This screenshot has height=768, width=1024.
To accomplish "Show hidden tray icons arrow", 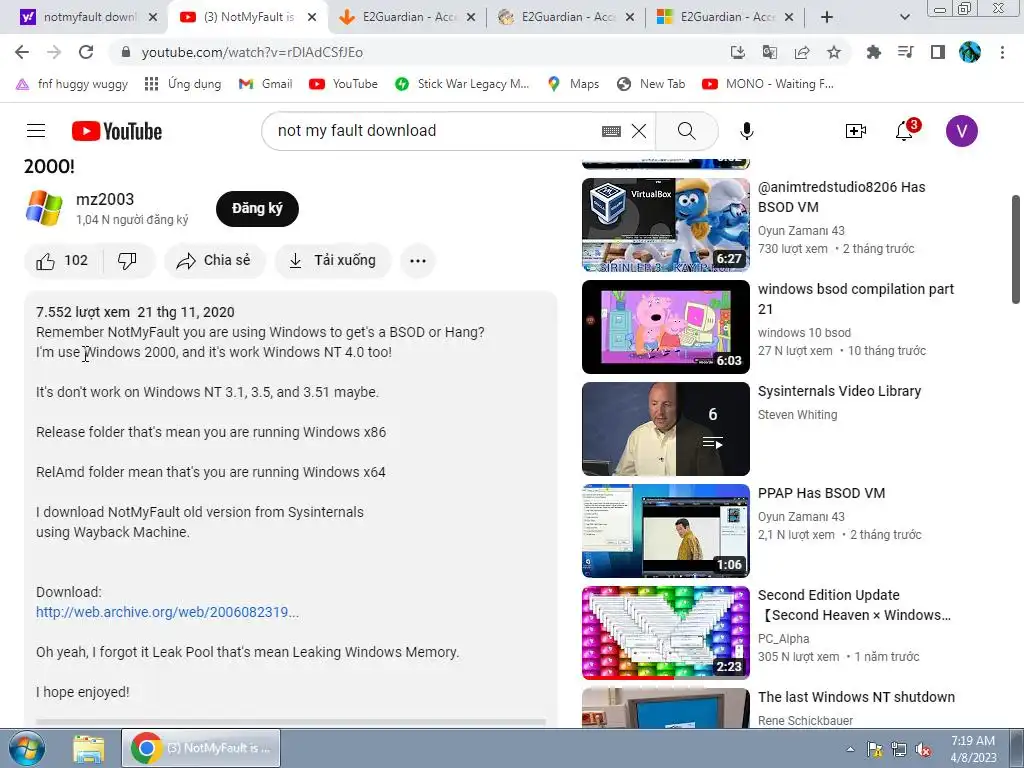I will click(x=850, y=749).
